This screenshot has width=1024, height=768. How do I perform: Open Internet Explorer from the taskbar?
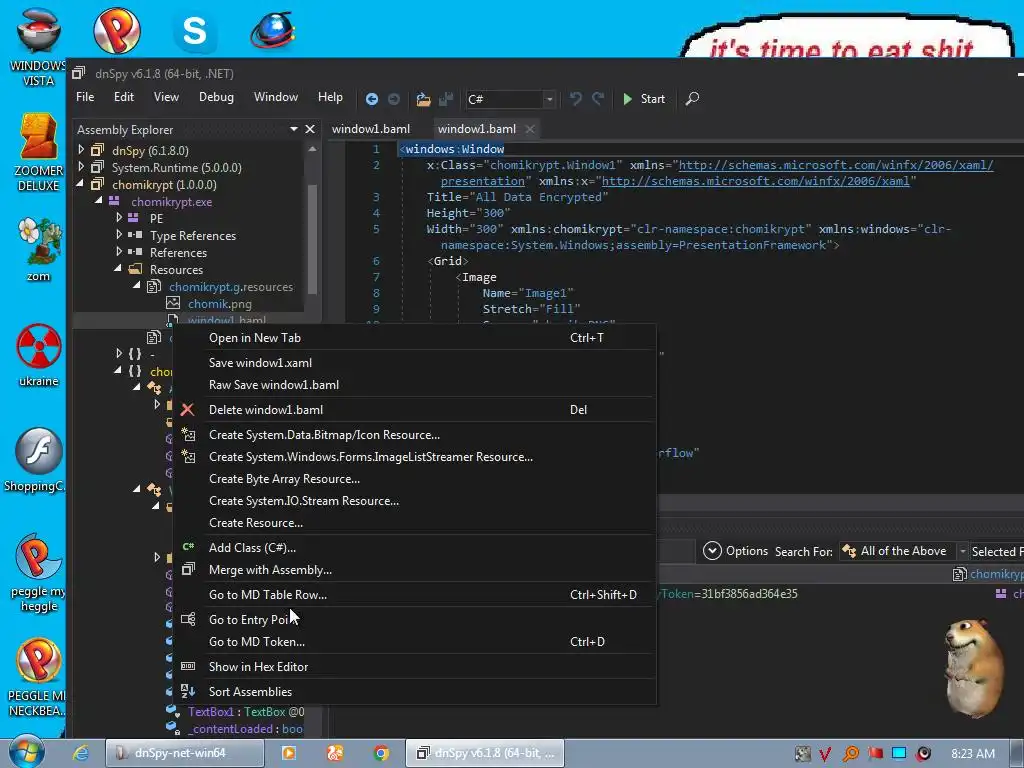[80, 753]
